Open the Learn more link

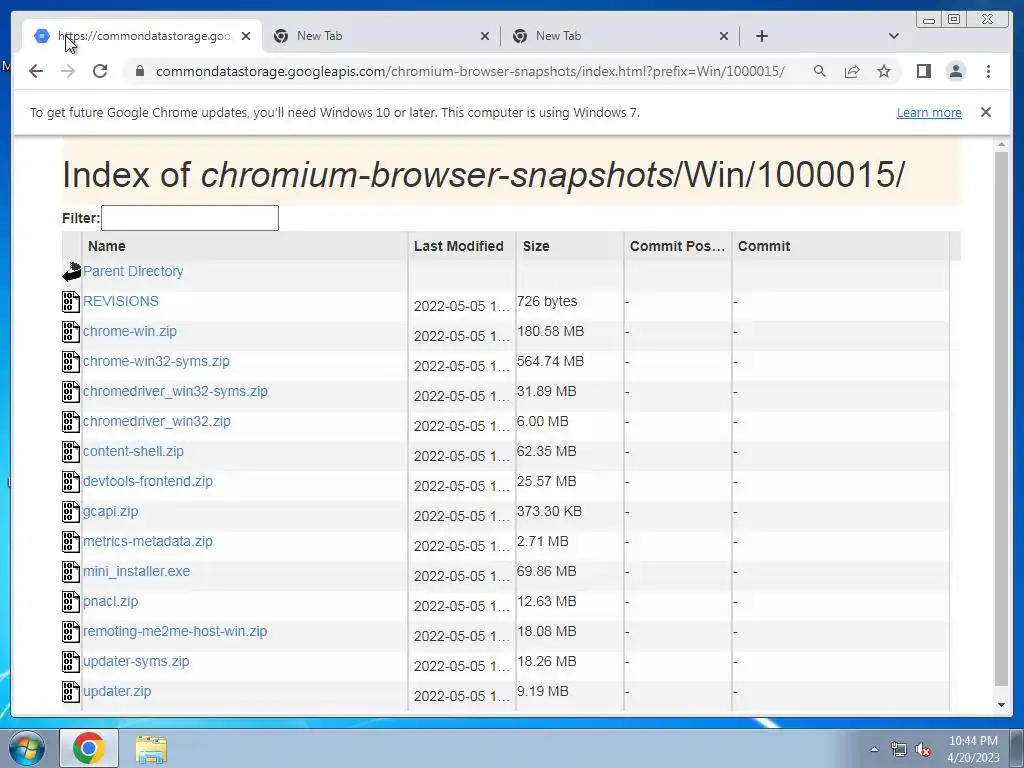coord(929,112)
